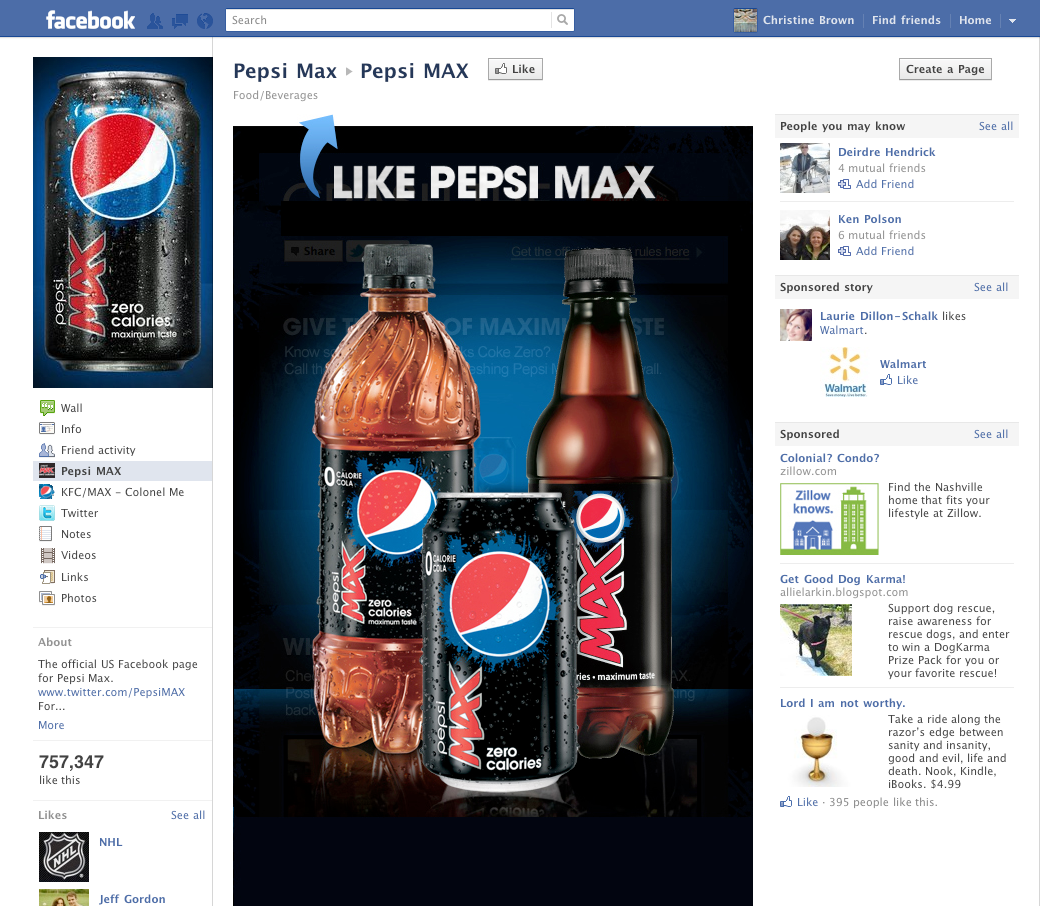Click the KFC/MAX Colonel Me icon
The image size is (1040, 906).
(47, 491)
